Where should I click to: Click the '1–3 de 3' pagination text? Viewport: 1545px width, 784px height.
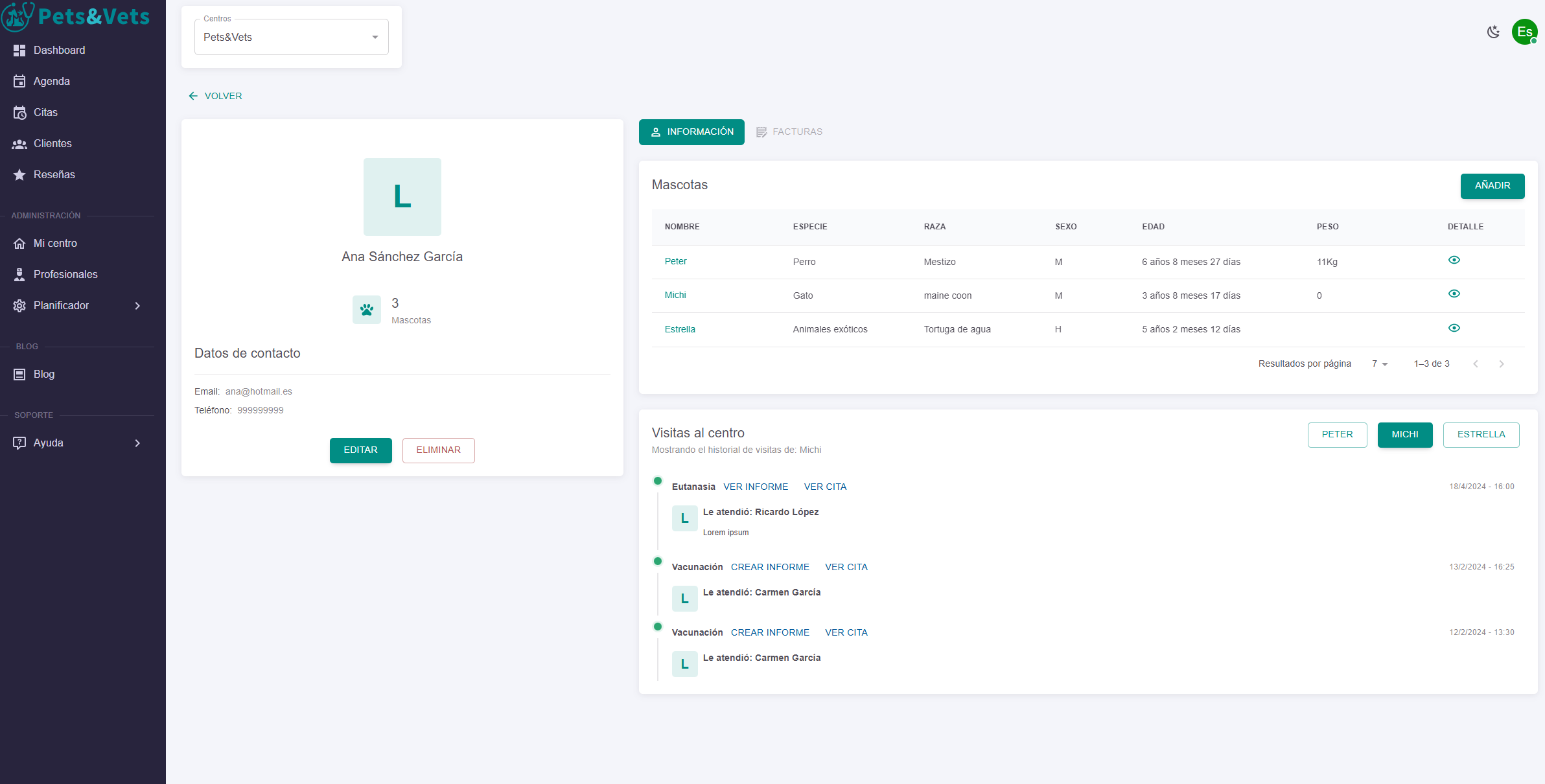coord(1432,363)
